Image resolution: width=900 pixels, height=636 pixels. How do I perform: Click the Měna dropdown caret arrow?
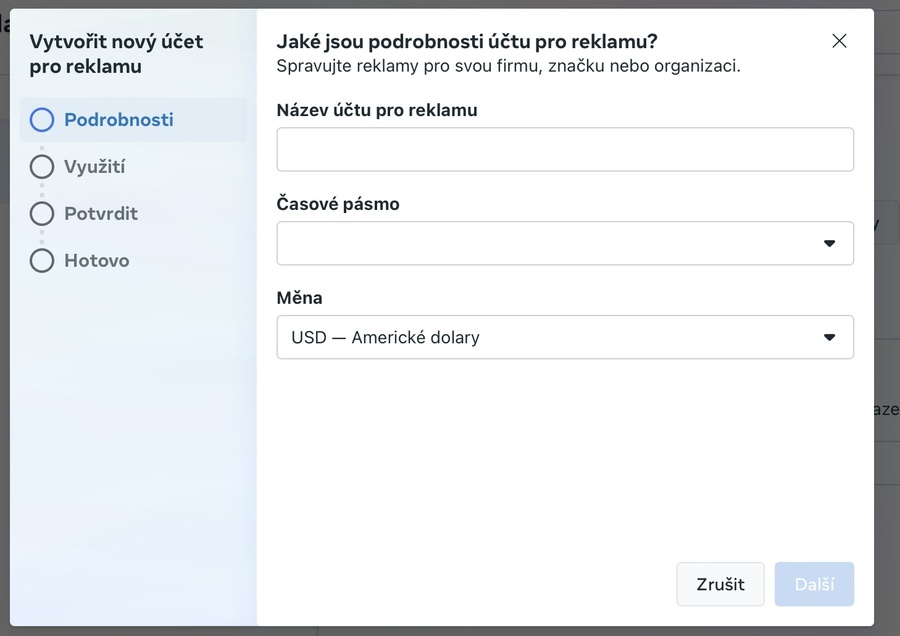tap(829, 337)
